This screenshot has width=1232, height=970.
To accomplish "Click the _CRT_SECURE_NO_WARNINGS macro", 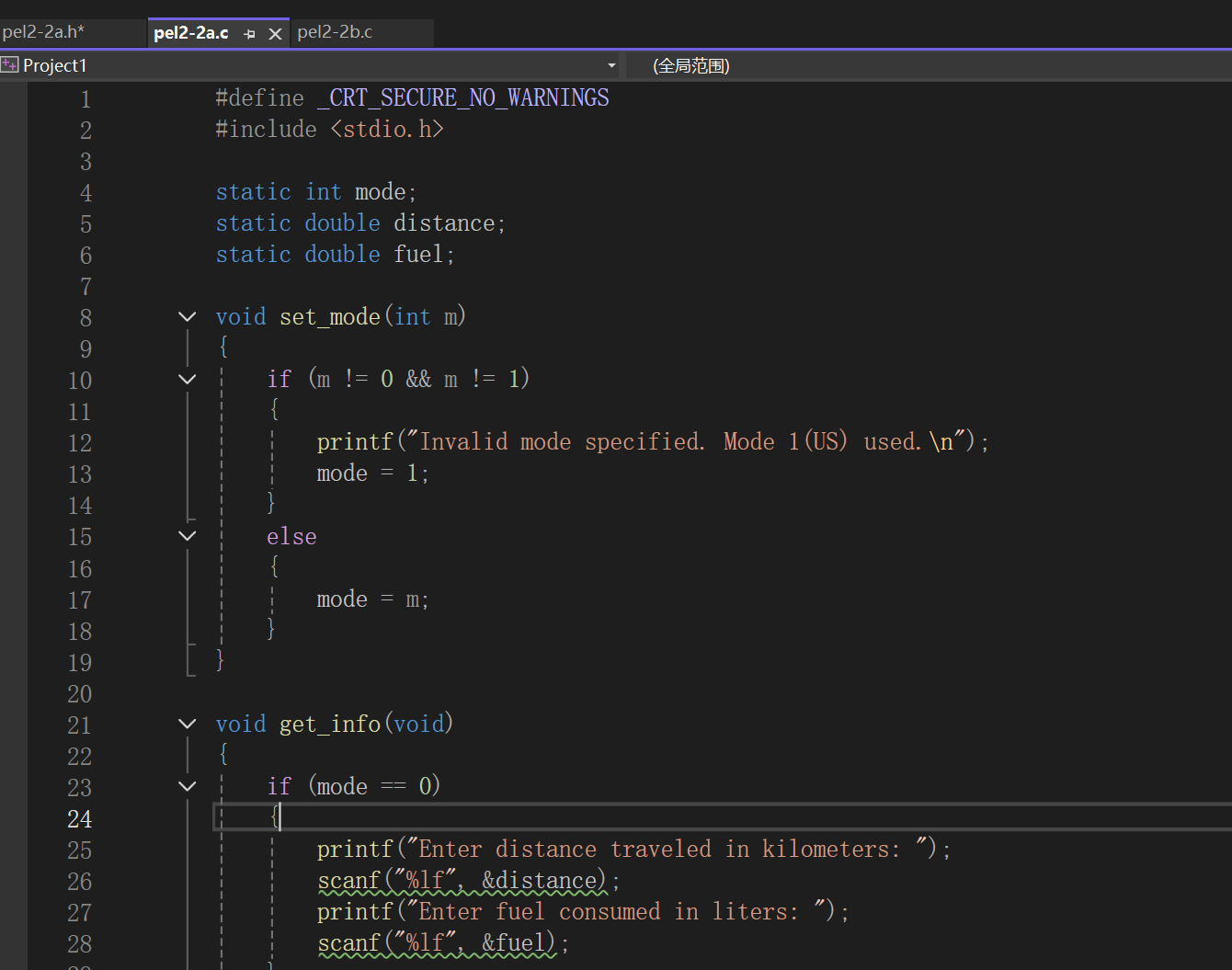I will 463,97.
